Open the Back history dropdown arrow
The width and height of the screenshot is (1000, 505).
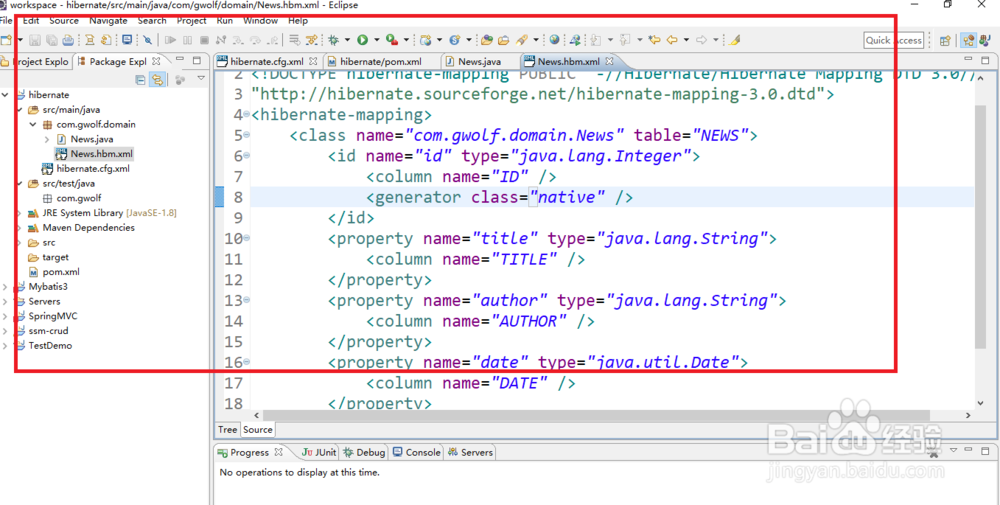pyautogui.click(x=686, y=40)
